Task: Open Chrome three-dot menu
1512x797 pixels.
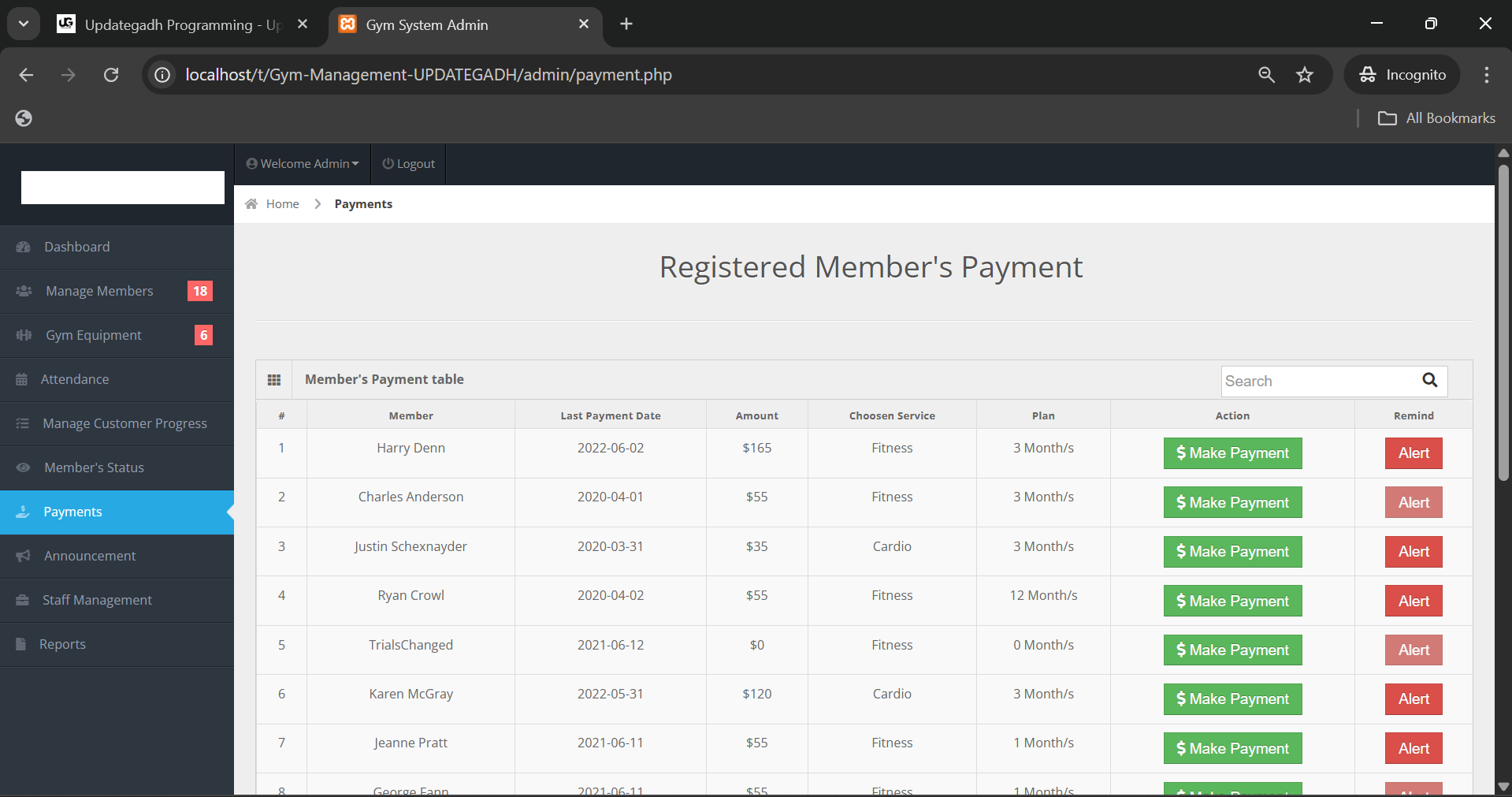Action: pos(1487,75)
